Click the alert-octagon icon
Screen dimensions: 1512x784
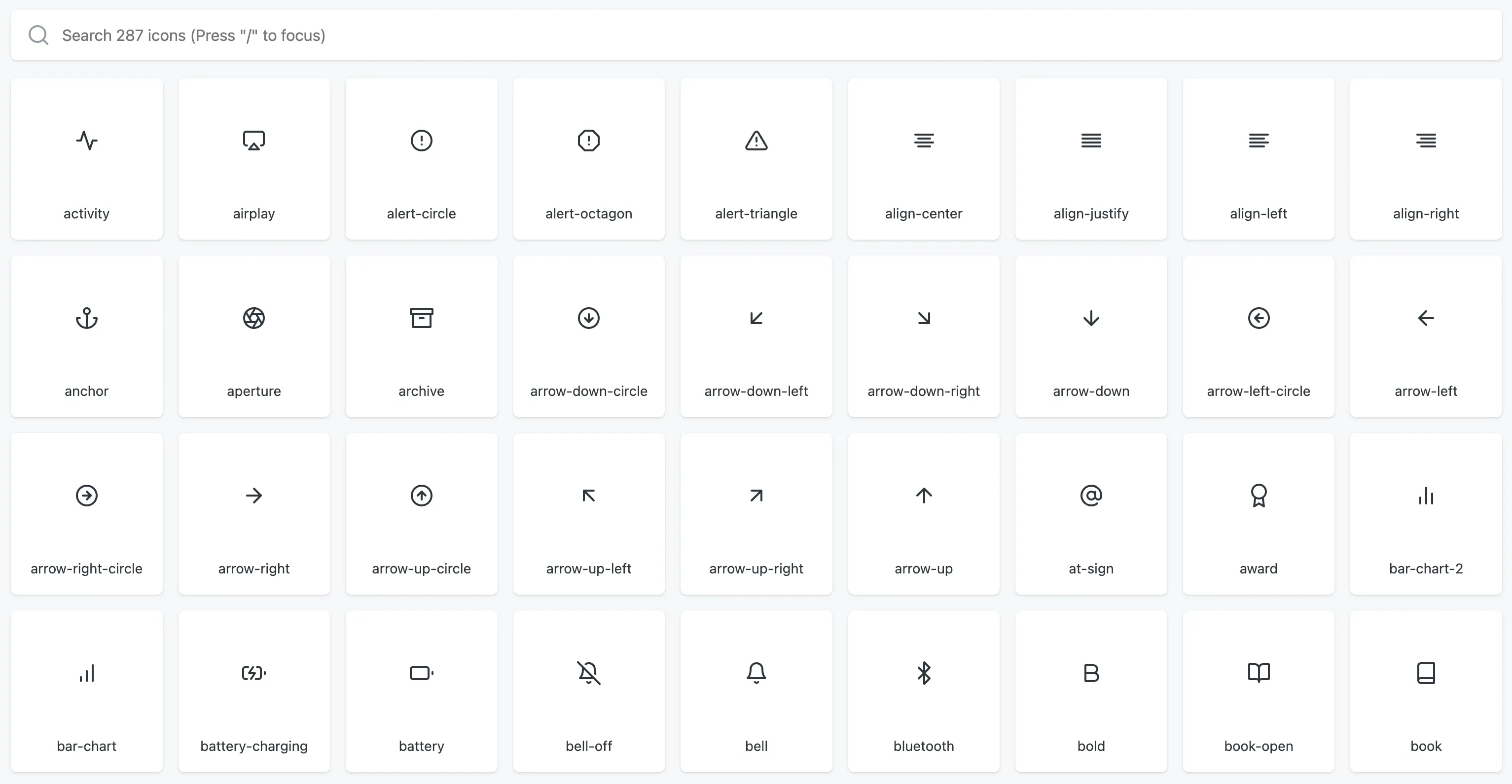[589, 141]
